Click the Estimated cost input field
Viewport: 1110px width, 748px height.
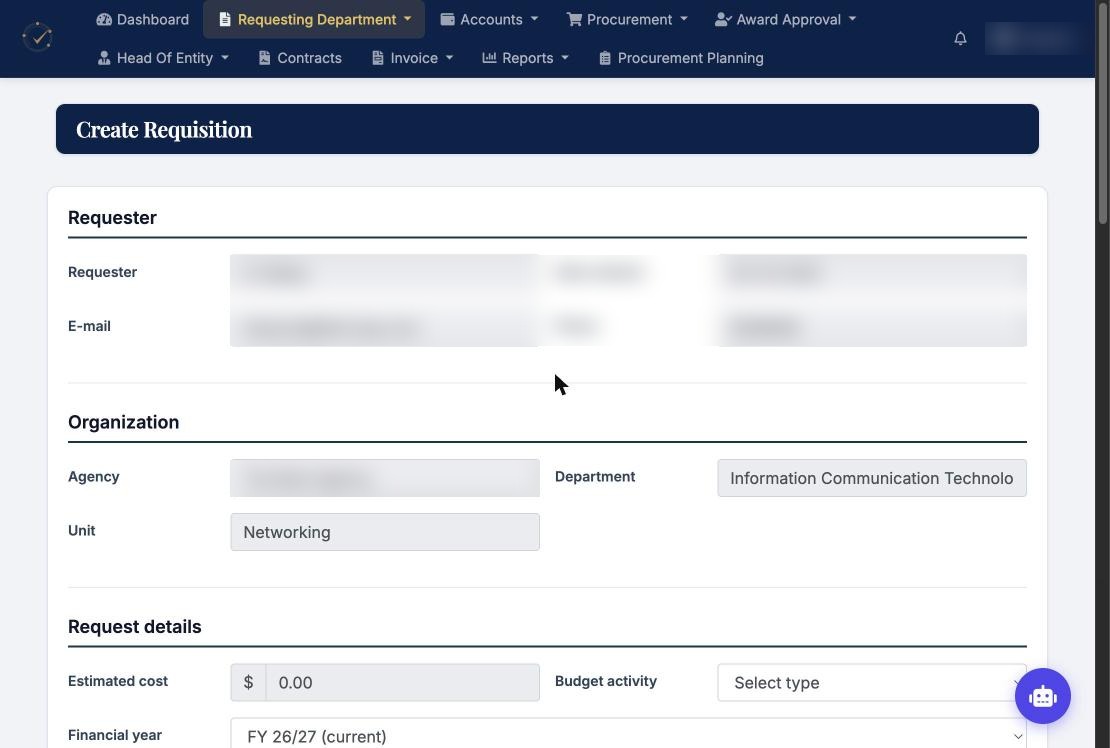402,682
